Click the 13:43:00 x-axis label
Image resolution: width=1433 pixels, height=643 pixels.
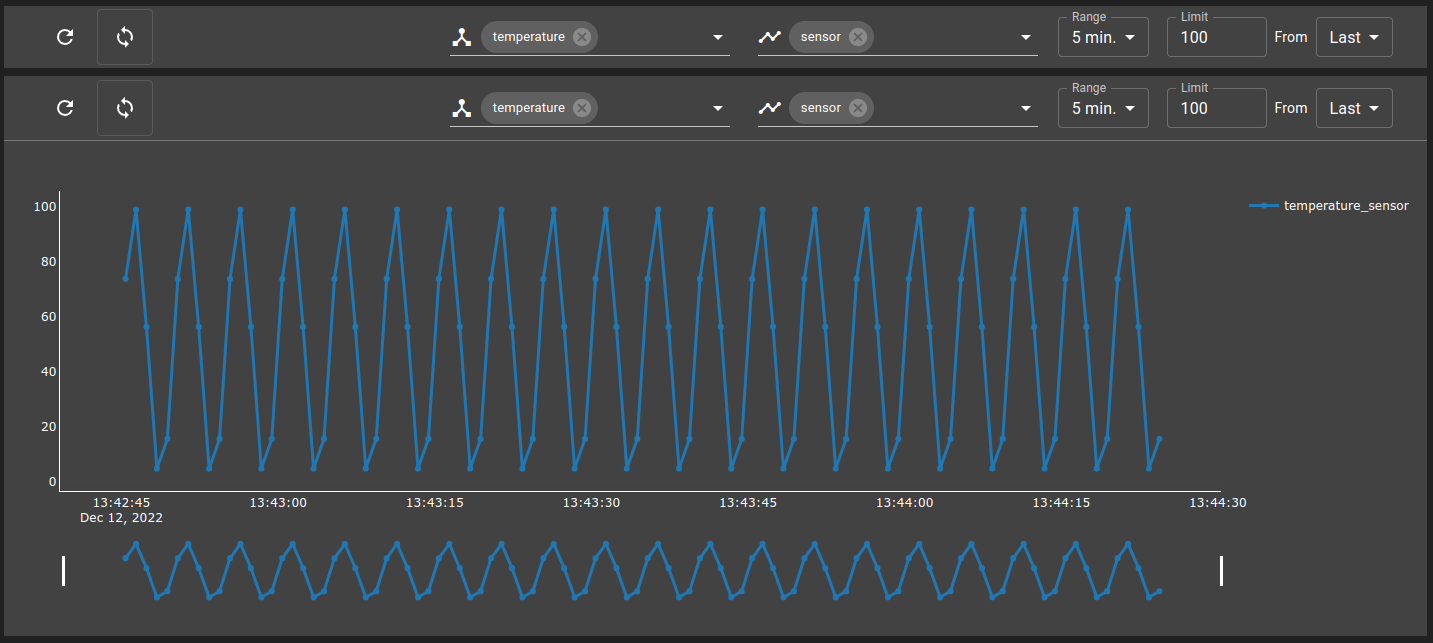point(278,503)
